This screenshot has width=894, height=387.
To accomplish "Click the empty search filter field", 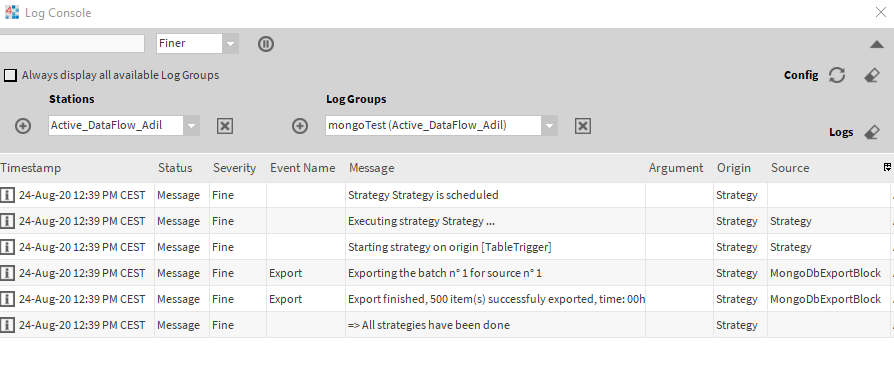I will pyautogui.click(x=72, y=43).
